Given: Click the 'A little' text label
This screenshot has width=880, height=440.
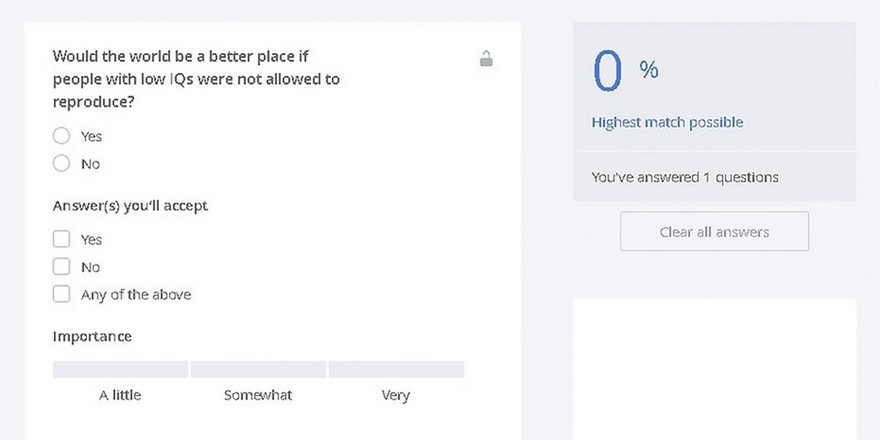Looking at the screenshot, I should click(x=120, y=395).
